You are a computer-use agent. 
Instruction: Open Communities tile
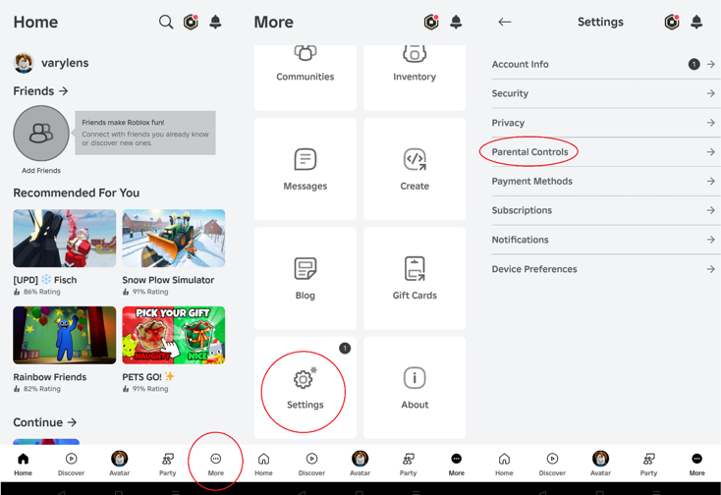(x=305, y=77)
